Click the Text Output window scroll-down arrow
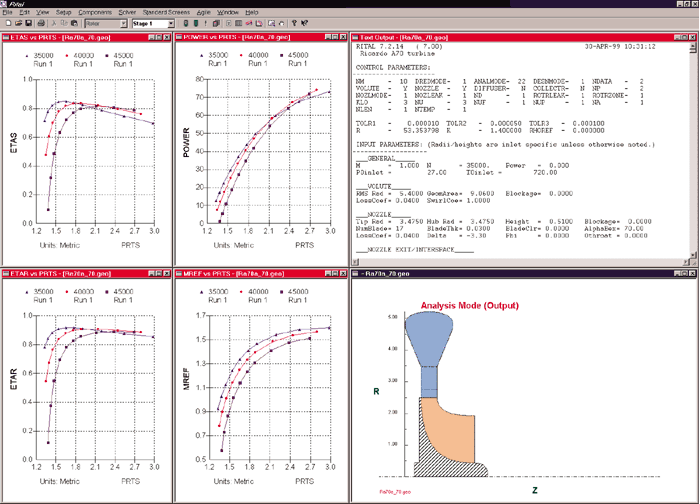The image size is (700, 504). click(693, 255)
